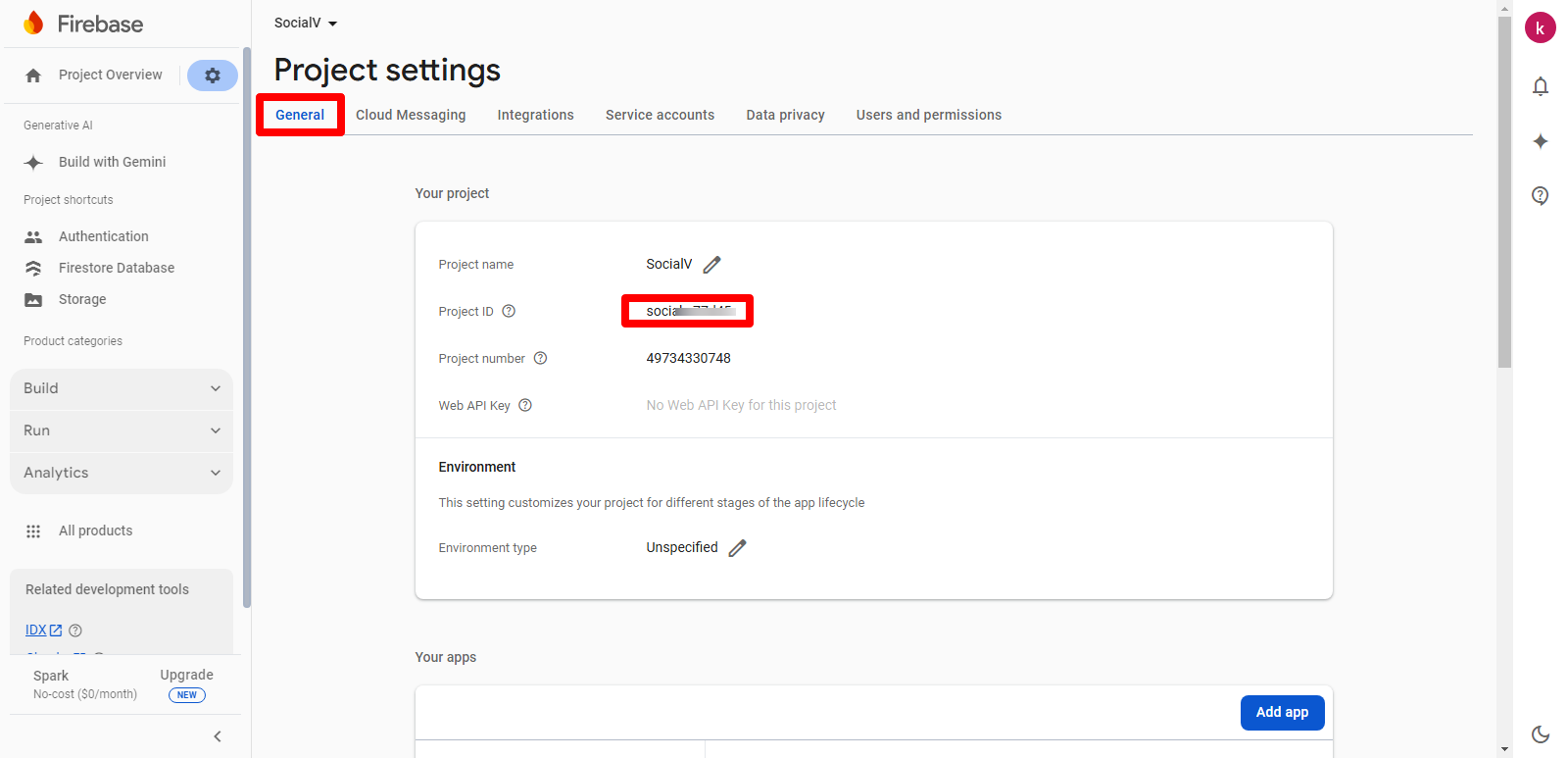Viewport: 1568px width, 758px height.
Task: Expand the Run product category
Action: click(x=122, y=430)
